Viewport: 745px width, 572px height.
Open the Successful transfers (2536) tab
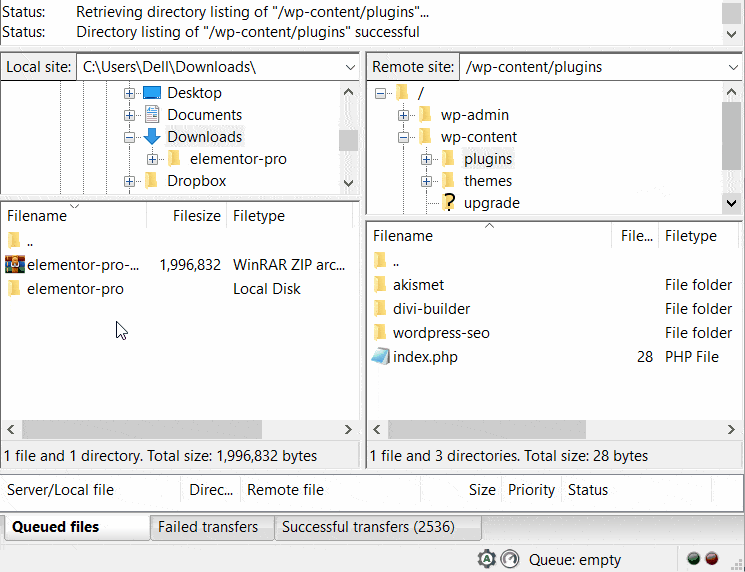[378, 527]
